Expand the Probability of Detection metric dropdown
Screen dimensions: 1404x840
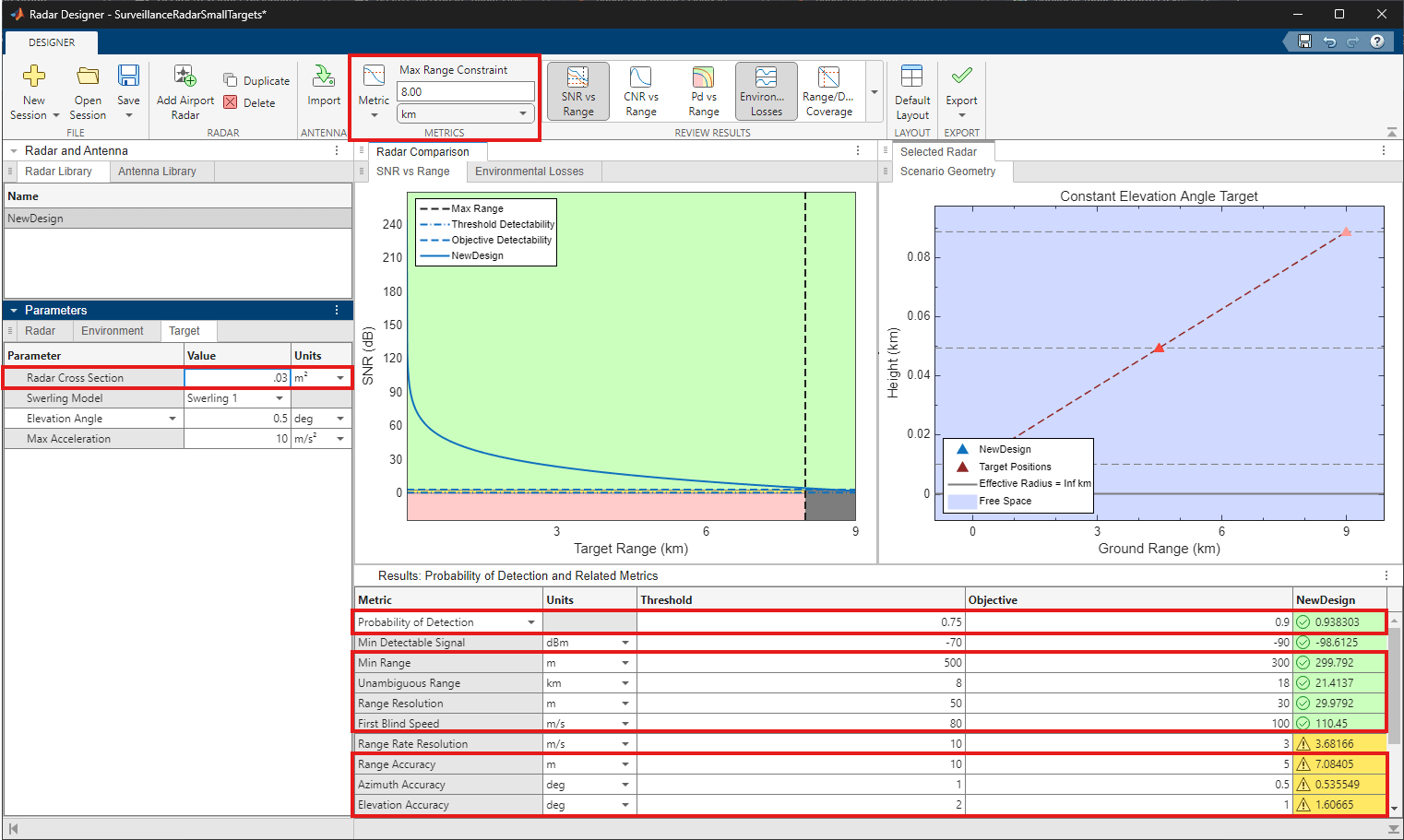pos(531,622)
